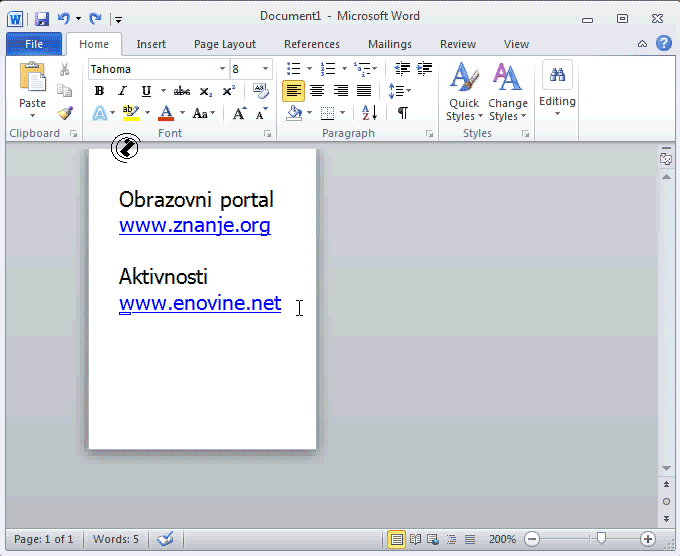Open Microsoft Word Help icon
The image size is (680, 556).
click(x=663, y=44)
